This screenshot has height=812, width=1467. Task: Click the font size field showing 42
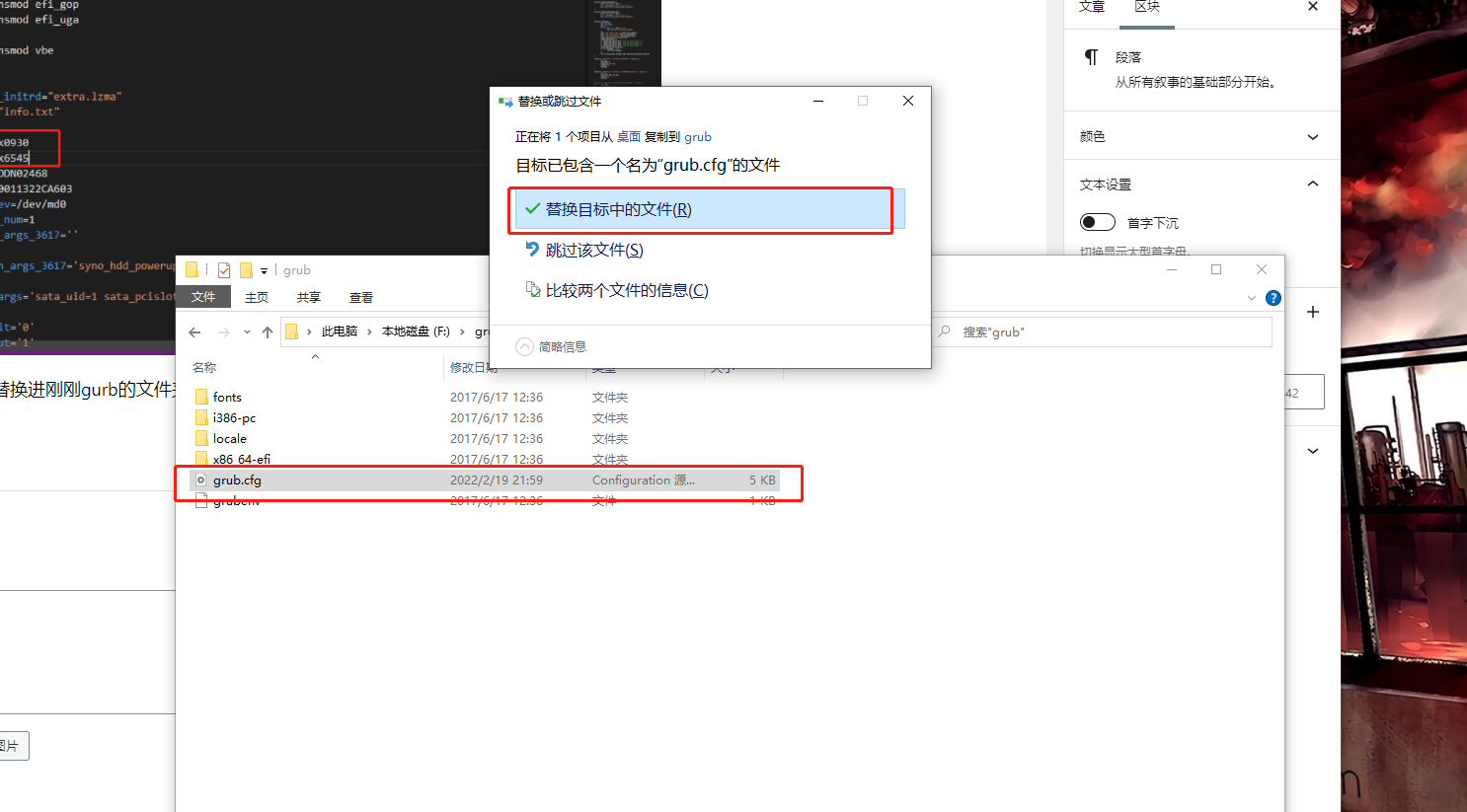coord(1303,393)
